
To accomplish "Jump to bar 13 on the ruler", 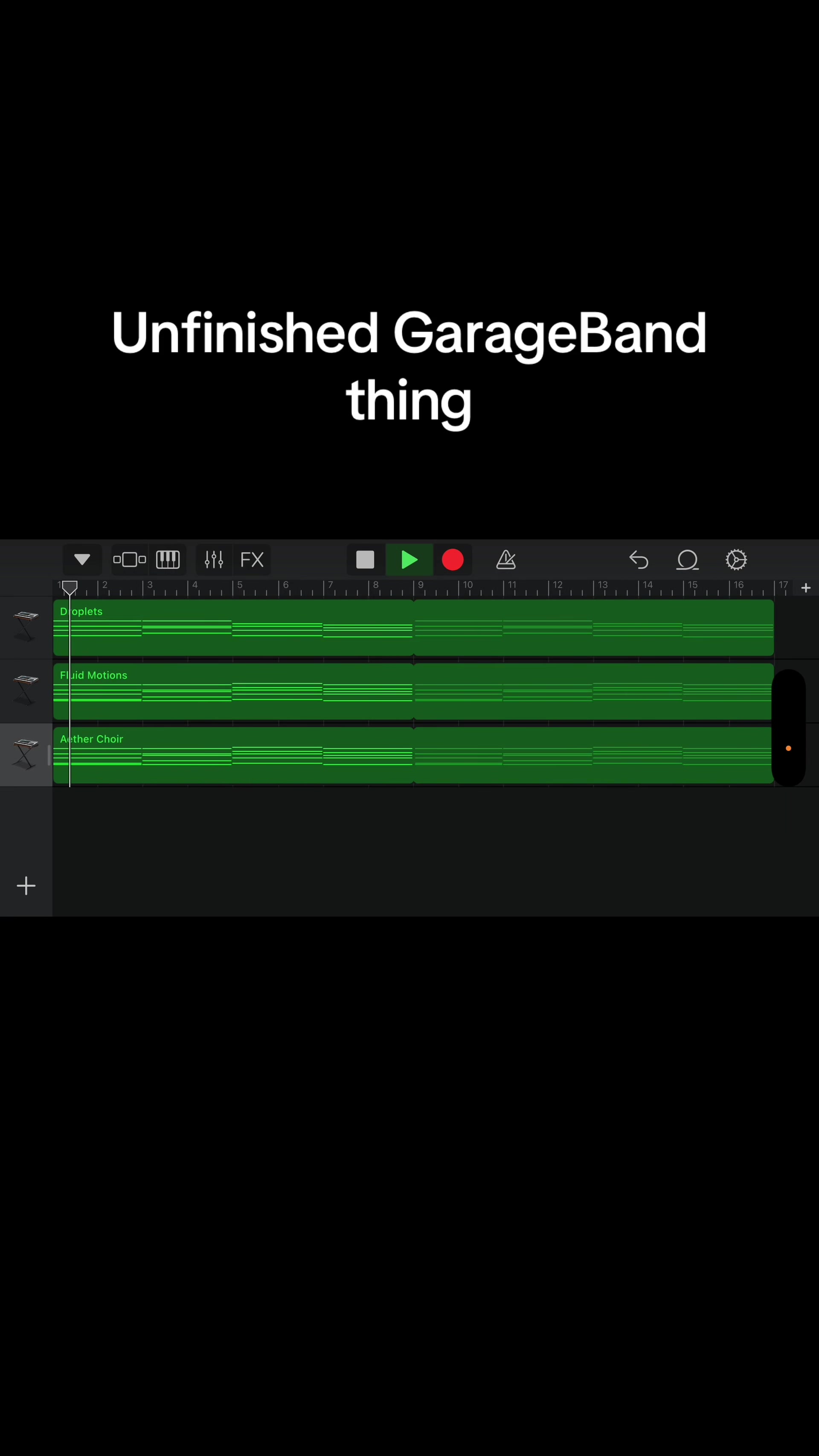I will [603, 585].
